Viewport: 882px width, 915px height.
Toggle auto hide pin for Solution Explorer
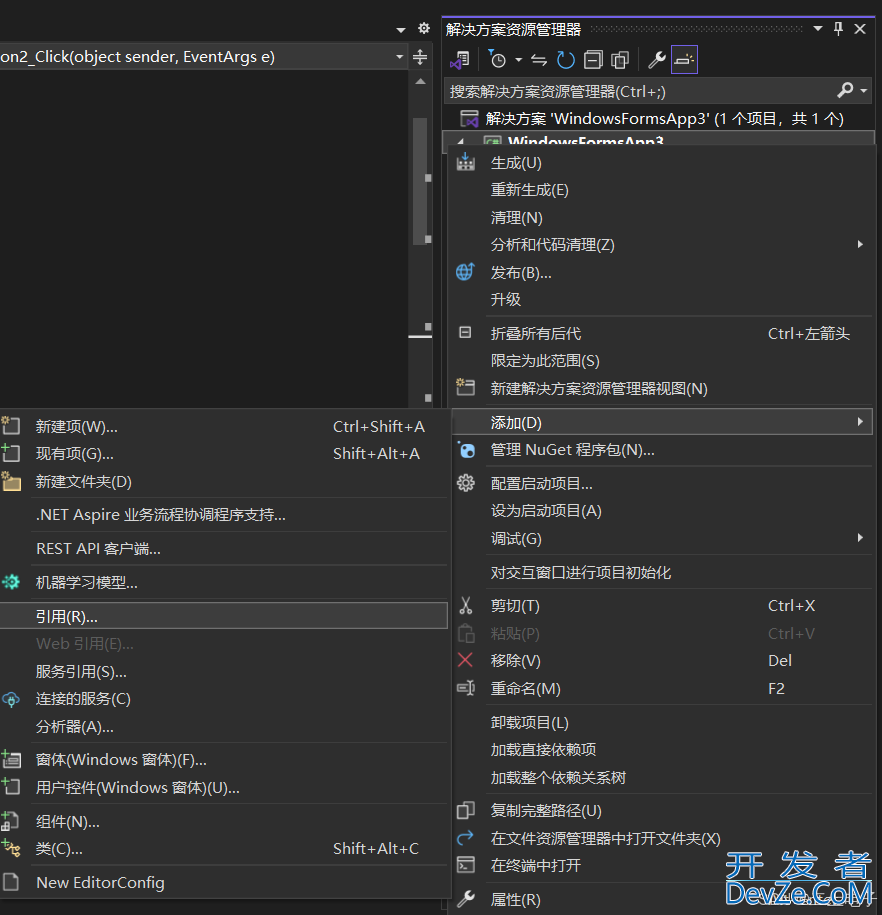click(838, 29)
